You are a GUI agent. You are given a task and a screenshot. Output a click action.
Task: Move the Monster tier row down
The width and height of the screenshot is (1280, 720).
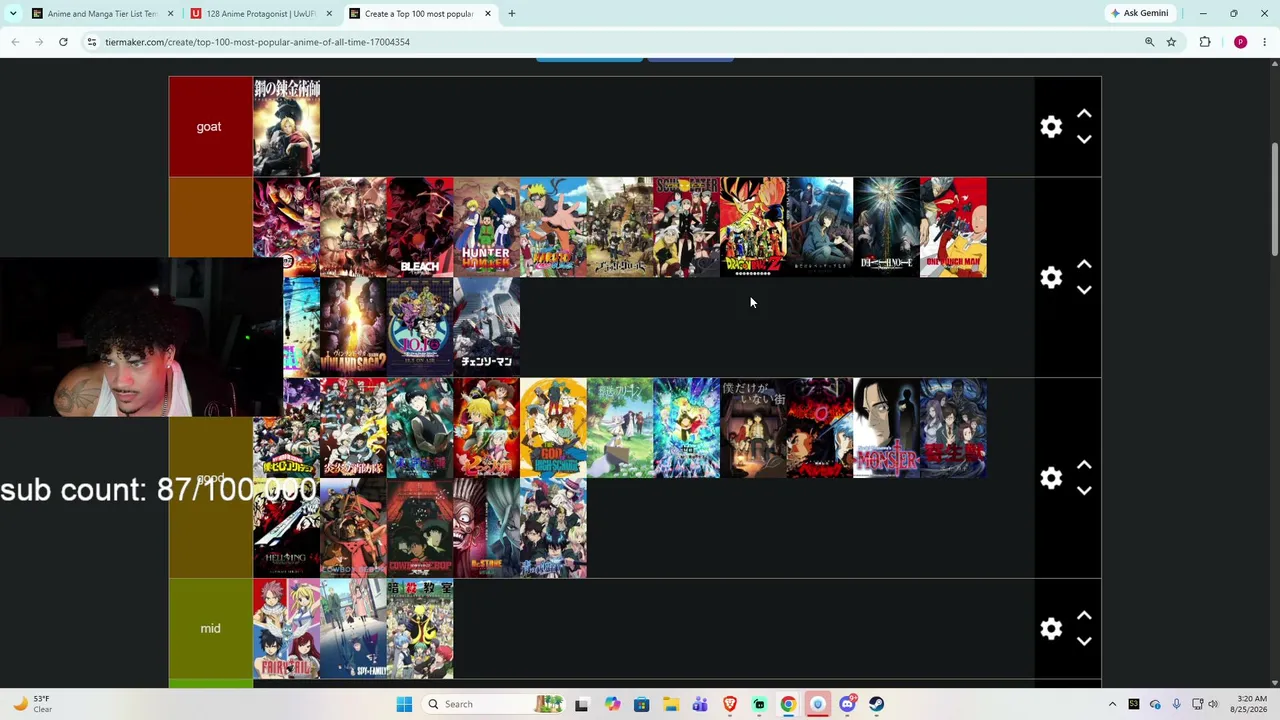[x=1084, y=491]
